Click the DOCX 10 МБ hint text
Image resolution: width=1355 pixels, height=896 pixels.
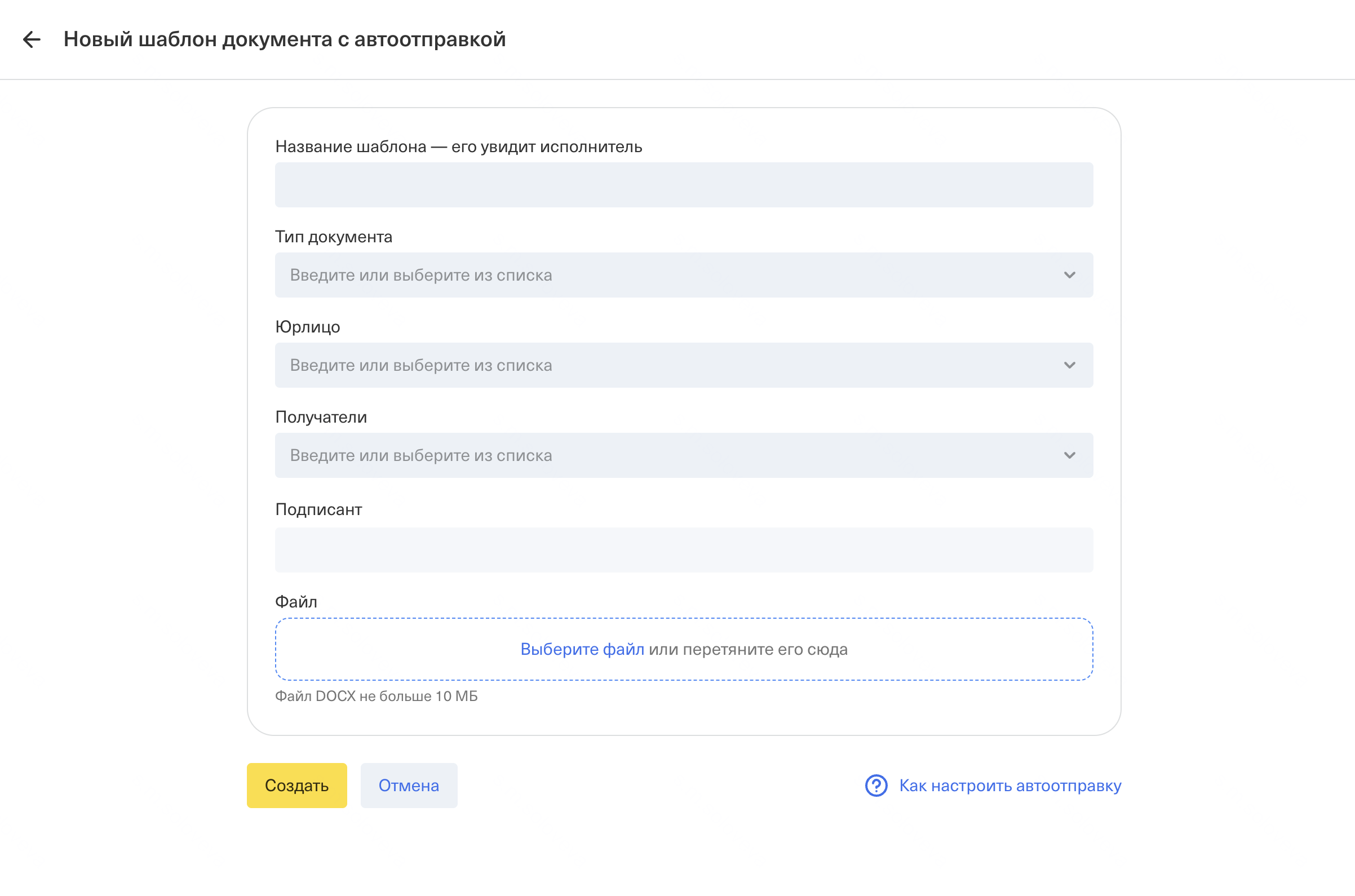pyautogui.click(x=376, y=696)
